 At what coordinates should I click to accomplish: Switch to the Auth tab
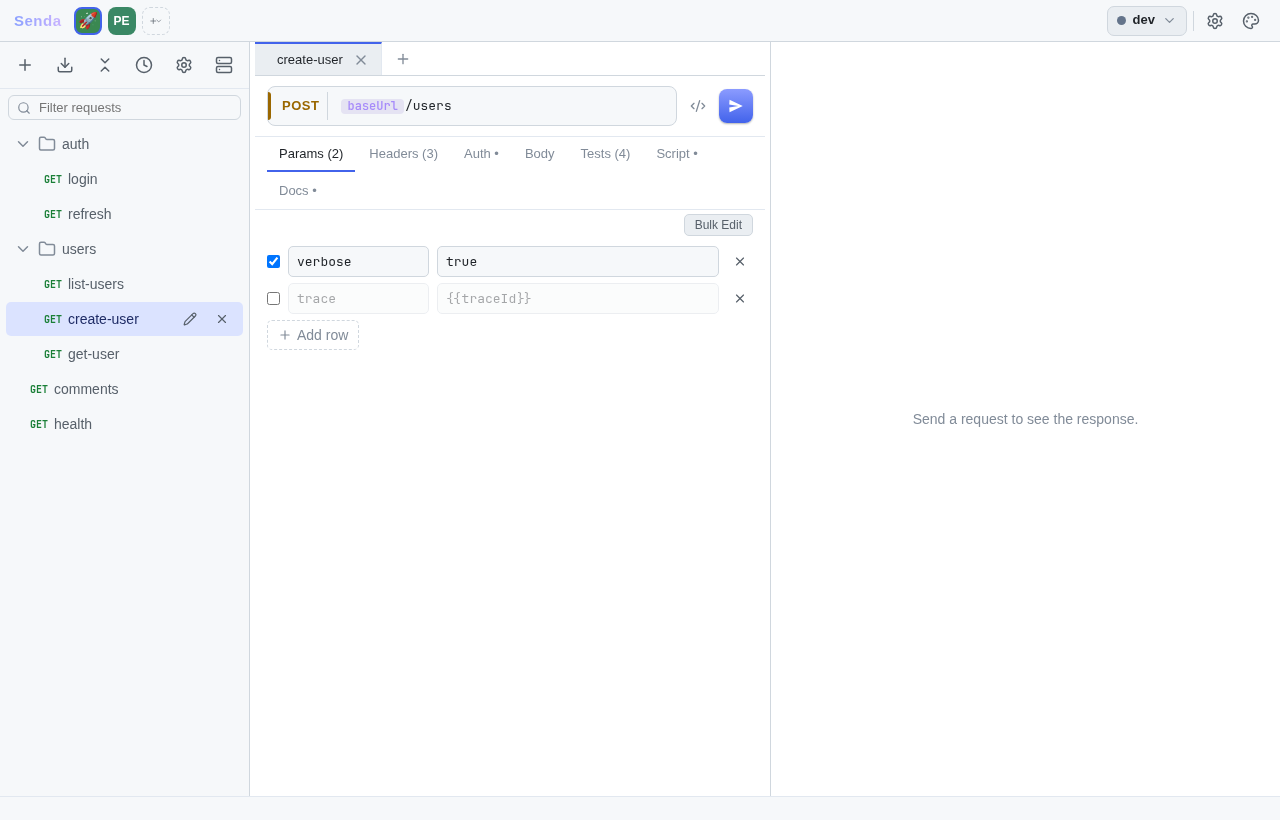point(481,154)
